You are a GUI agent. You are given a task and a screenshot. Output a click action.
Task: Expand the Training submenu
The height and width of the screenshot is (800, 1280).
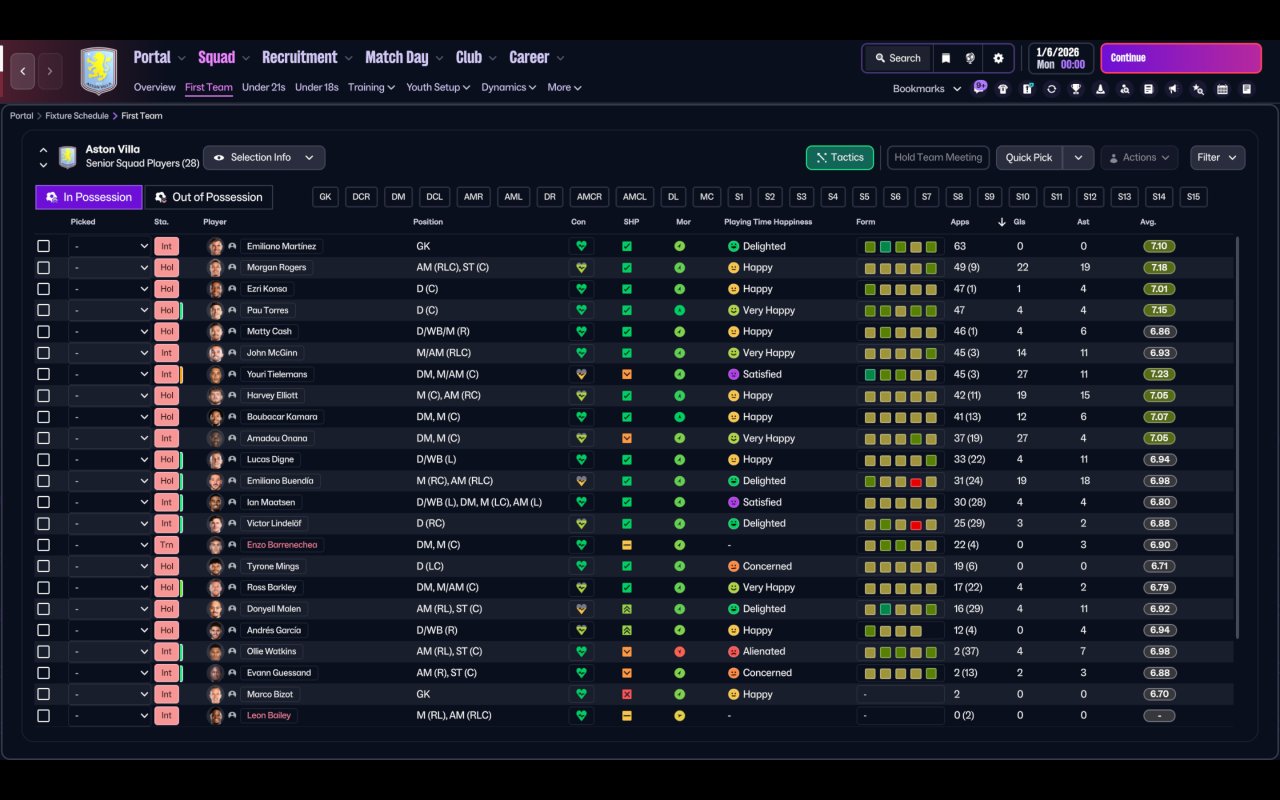(x=371, y=88)
